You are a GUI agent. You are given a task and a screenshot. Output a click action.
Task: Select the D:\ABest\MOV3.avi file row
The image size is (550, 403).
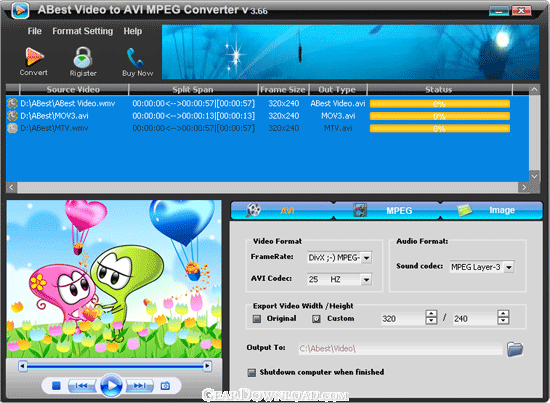click(x=267, y=116)
